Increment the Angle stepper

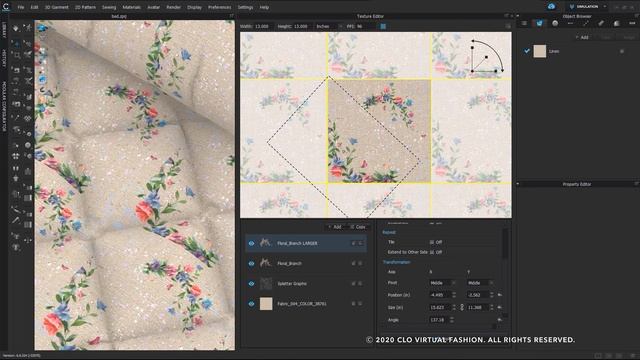(452, 318)
